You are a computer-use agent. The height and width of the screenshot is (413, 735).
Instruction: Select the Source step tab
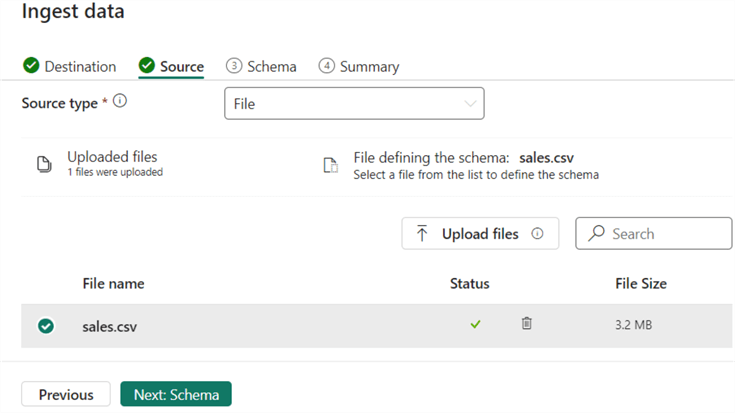(171, 67)
